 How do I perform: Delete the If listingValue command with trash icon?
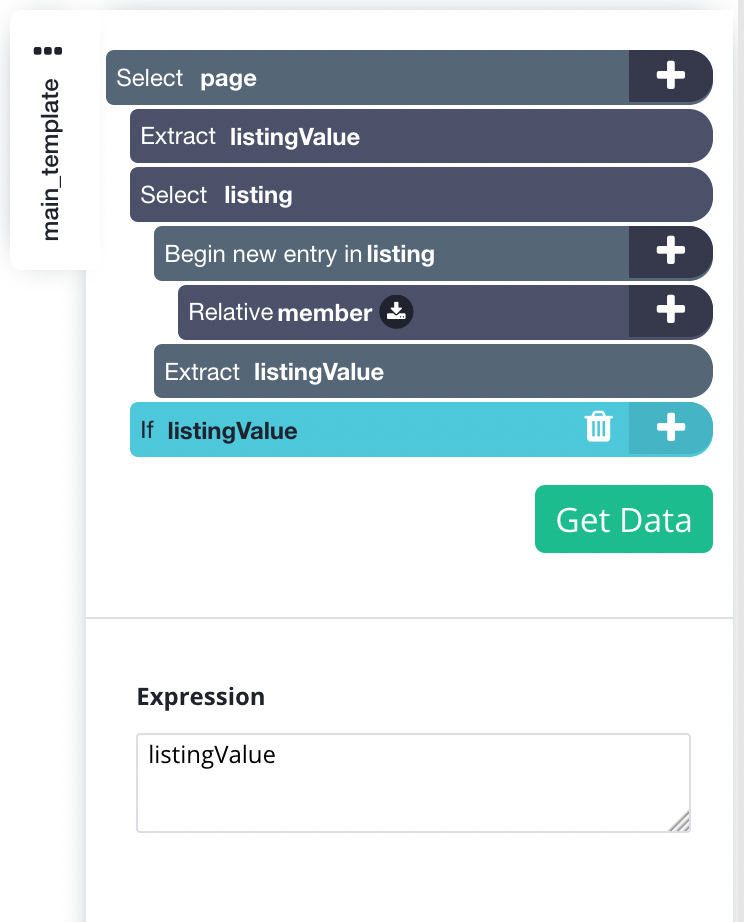click(x=598, y=427)
